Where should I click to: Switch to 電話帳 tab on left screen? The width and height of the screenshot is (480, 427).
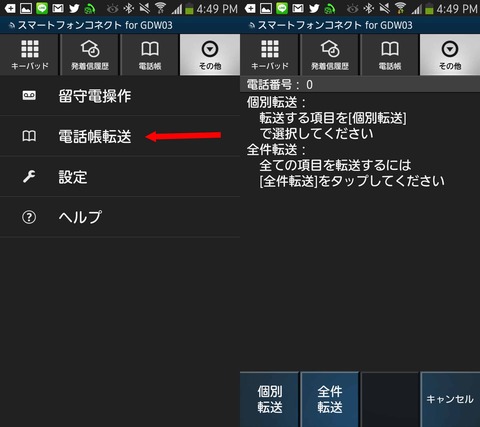tap(150, 55)
